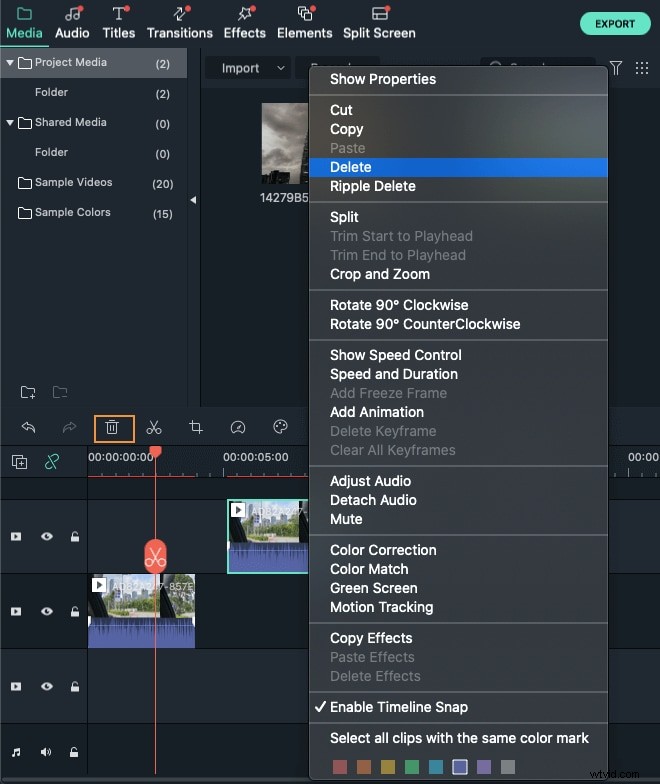
Task: Select the crop tool icon
Action: coord(196,428)
